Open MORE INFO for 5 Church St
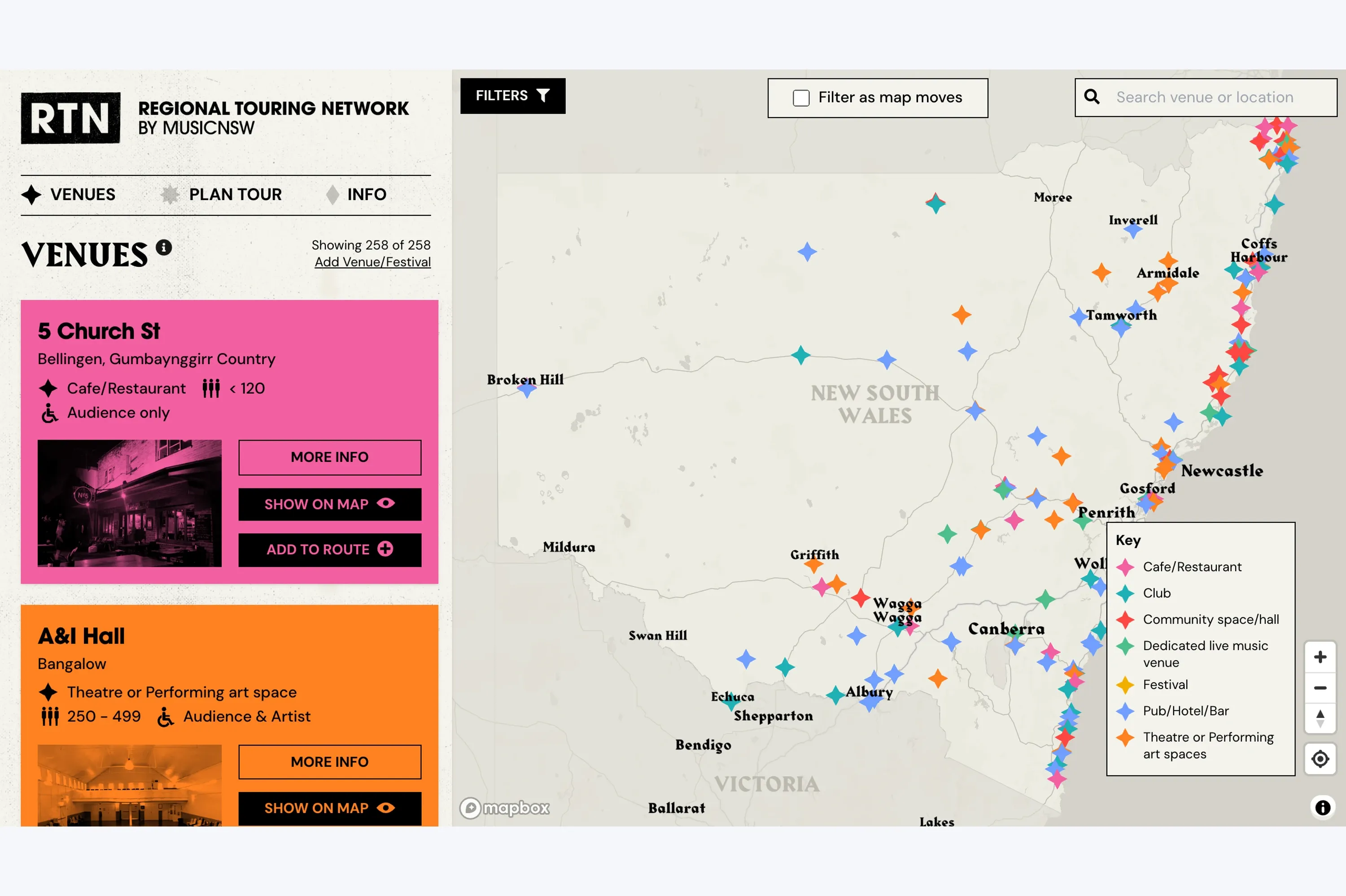1346x896 pixels. (330, 458)
